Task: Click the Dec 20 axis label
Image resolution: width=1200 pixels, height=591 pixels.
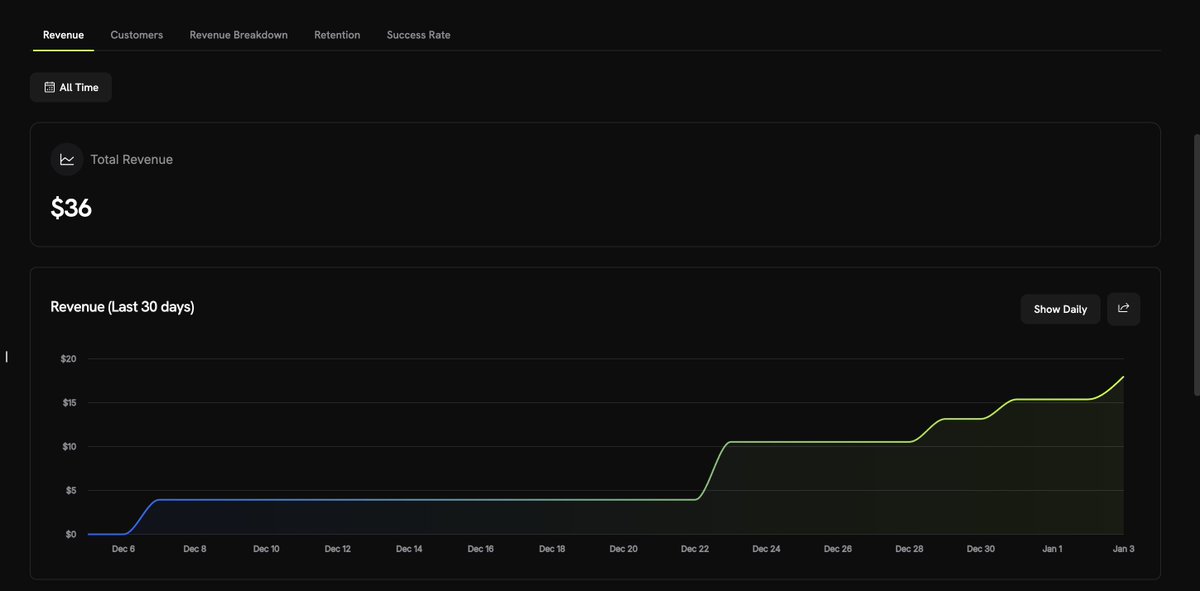Action: (624, 549)
